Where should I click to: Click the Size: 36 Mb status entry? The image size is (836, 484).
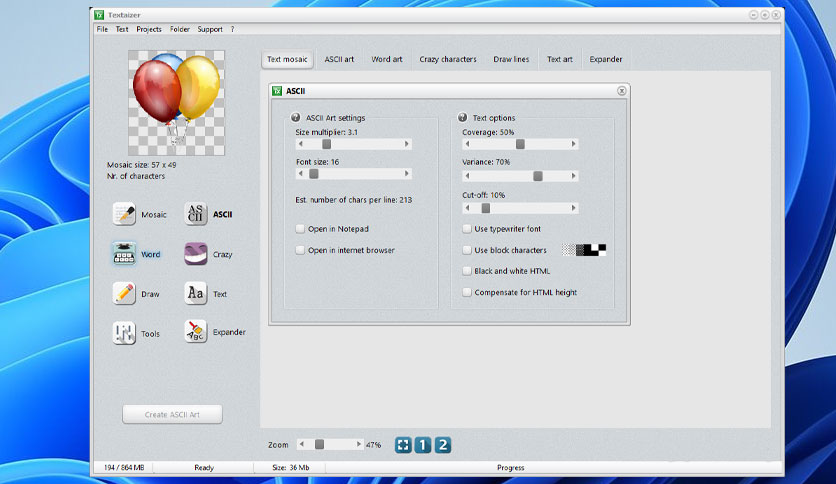[291, 467]
